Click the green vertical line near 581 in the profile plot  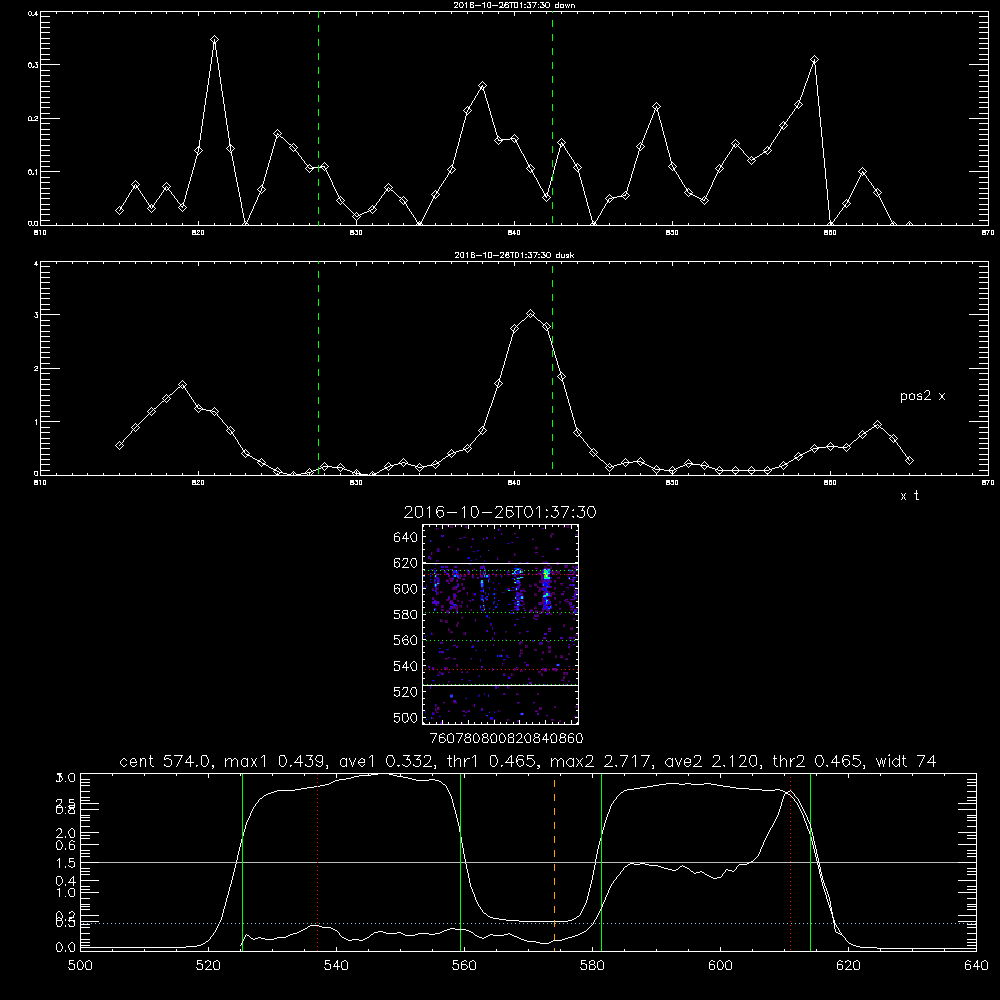(x=601, y=861)
